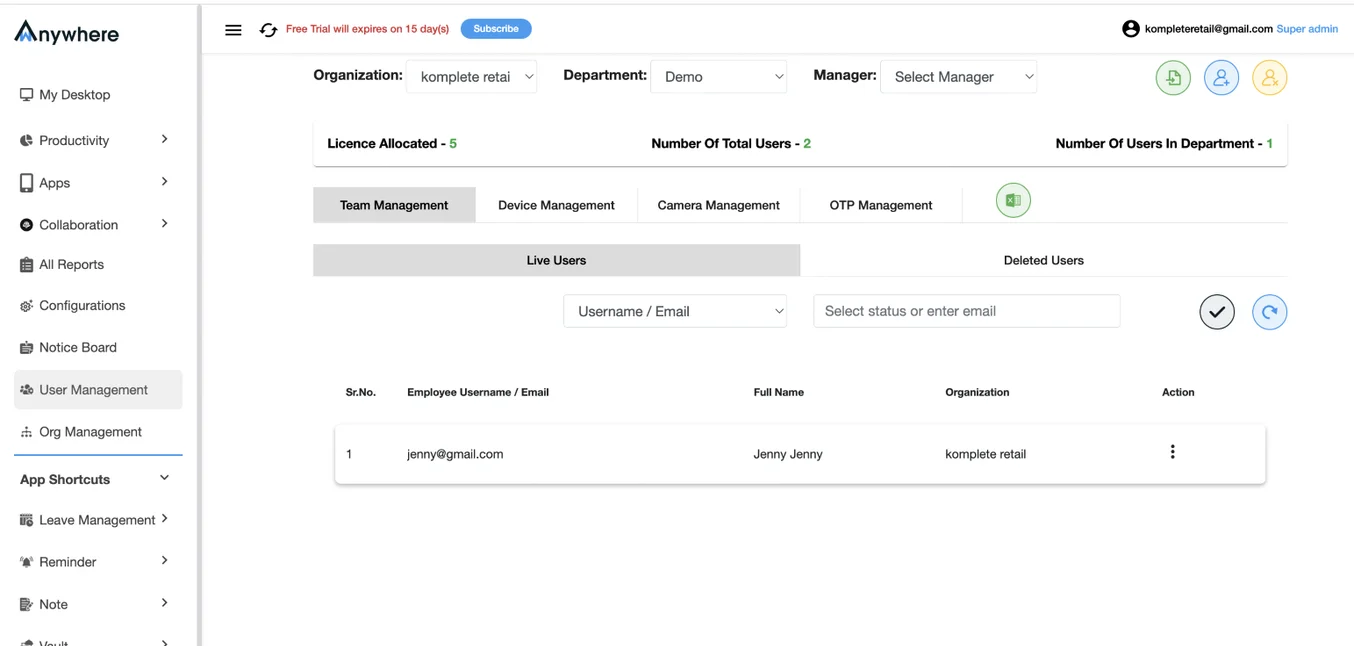Open the Department dropdown showing Demo

(x=718, y=77)
